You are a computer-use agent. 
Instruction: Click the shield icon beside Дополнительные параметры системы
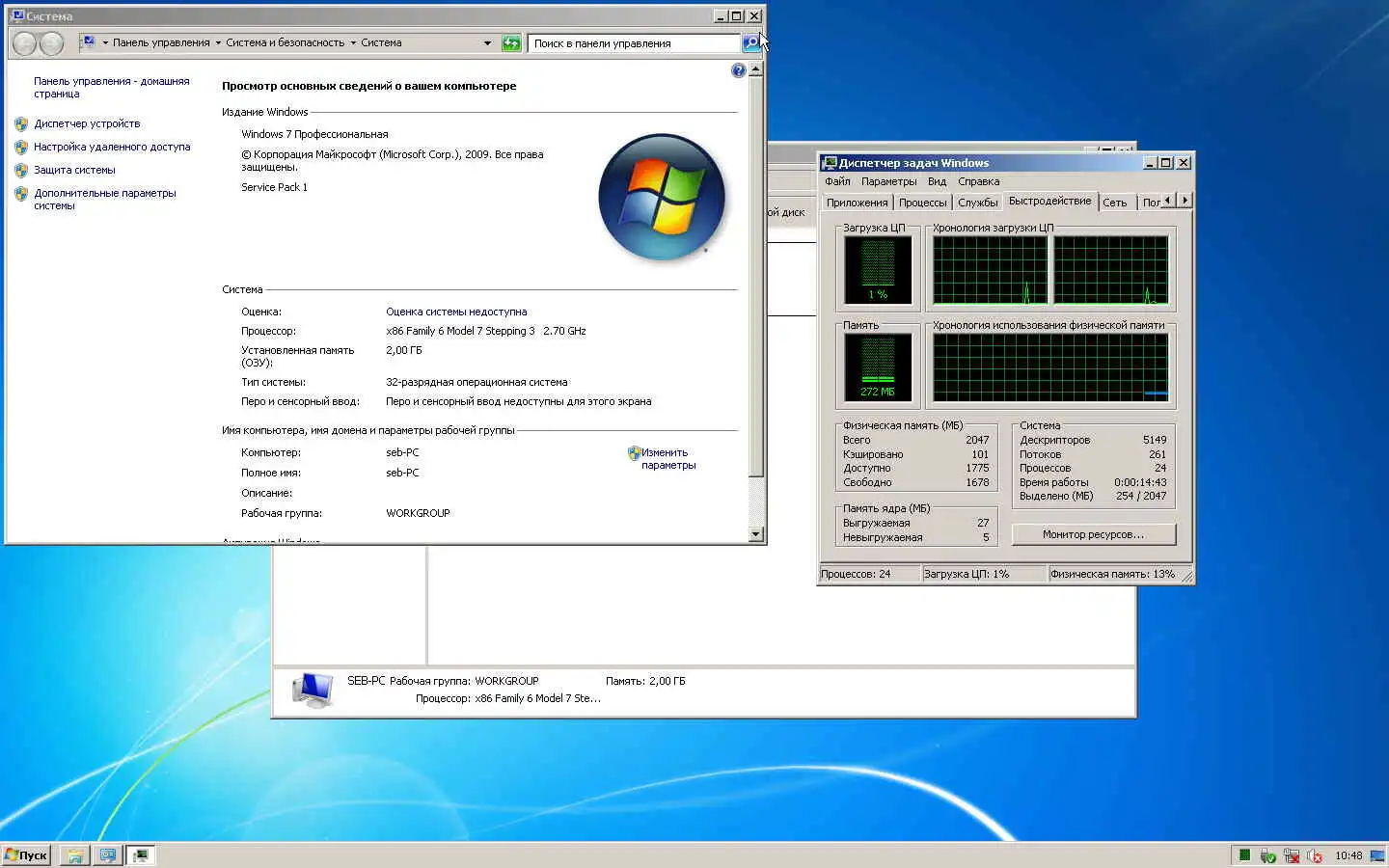click(x=21, y=193)
